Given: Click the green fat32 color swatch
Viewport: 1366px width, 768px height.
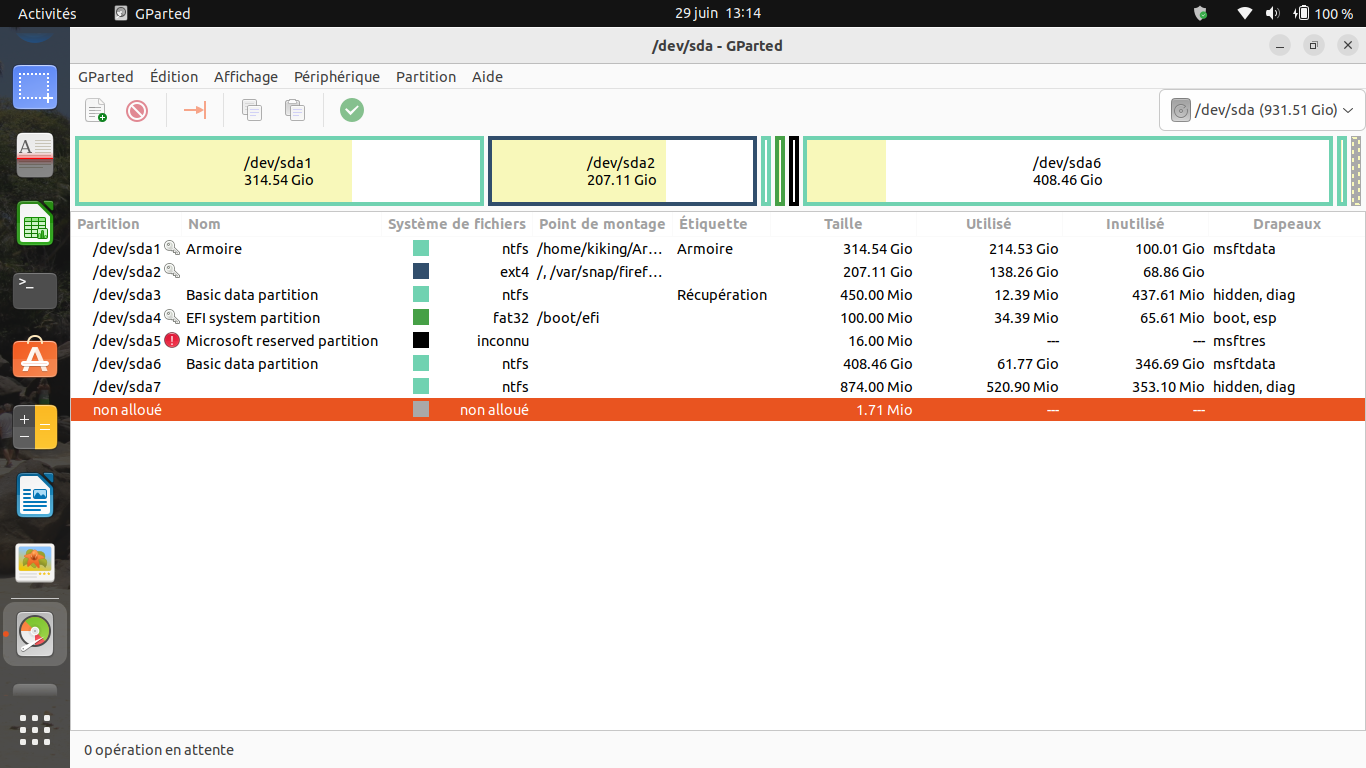Looking at the screenshot, I should point(421,317).
